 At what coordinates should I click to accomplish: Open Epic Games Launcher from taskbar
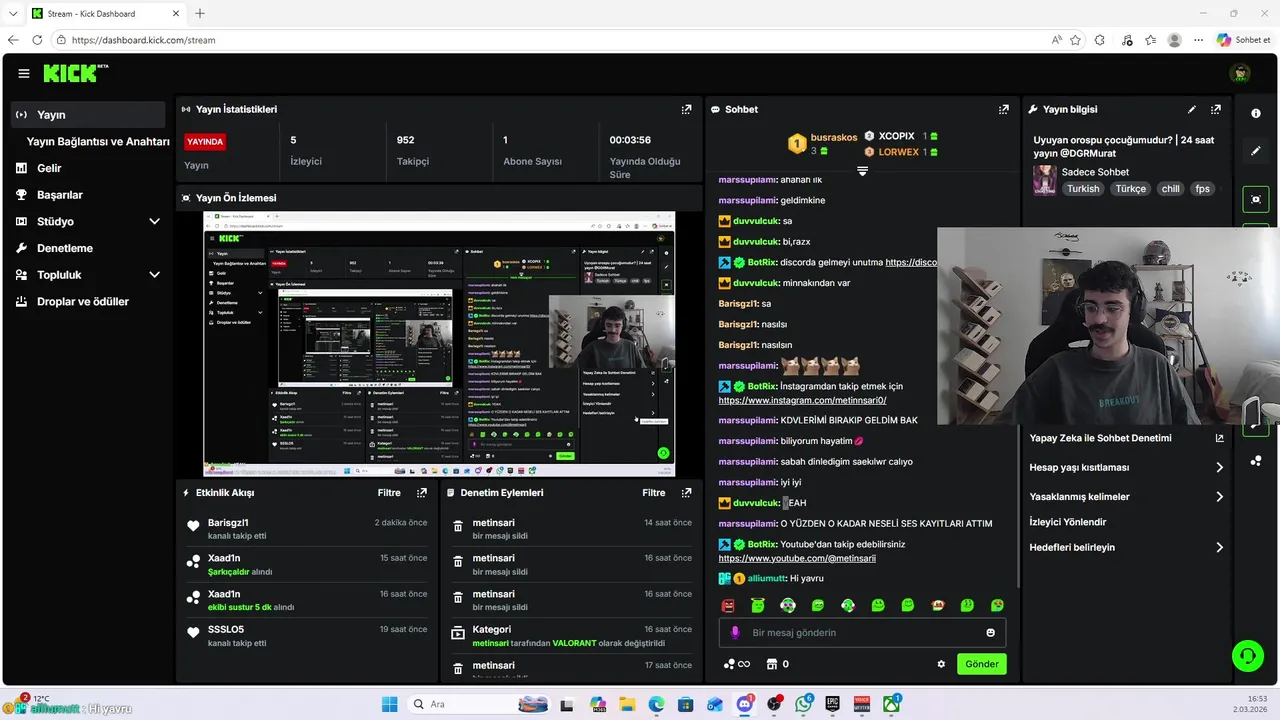832,704
